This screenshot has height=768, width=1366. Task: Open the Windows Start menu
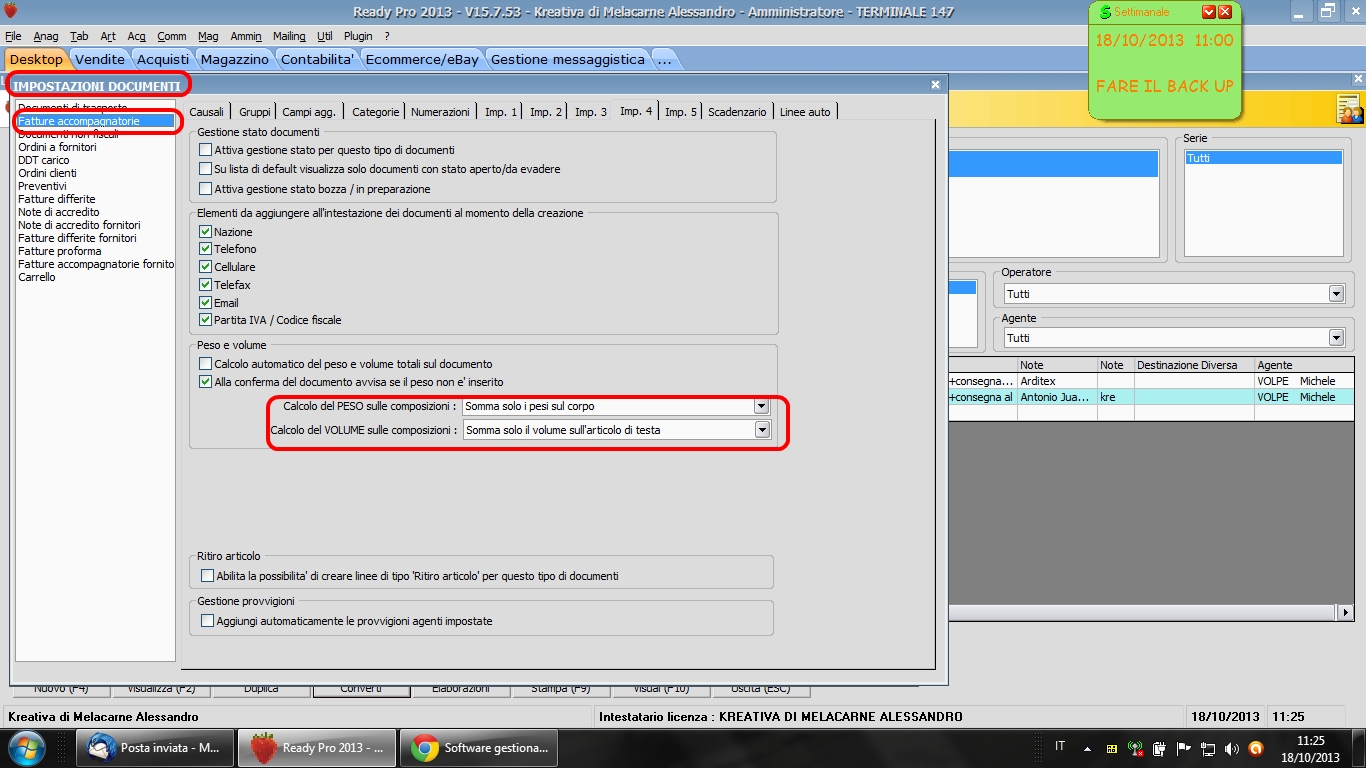click(27, 747)
